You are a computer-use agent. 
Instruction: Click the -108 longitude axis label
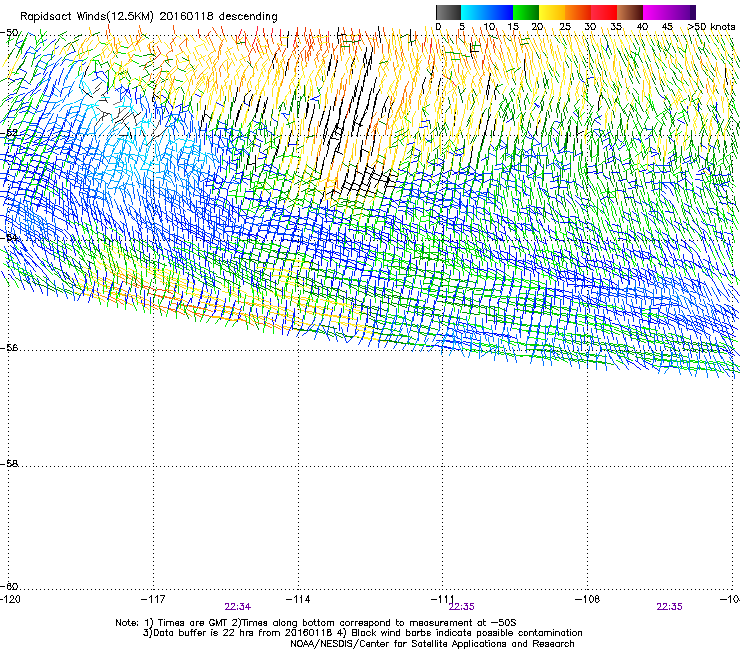coord(588,599)
